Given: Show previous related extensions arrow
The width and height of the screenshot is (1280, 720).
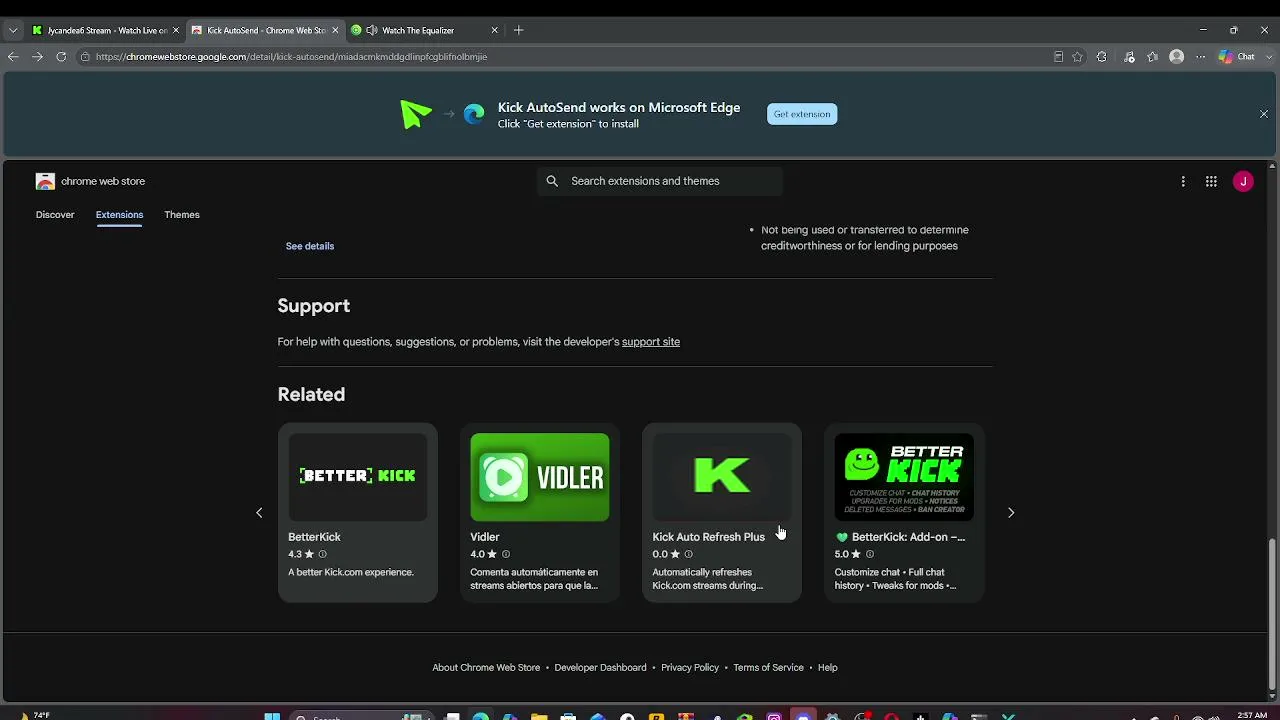Looking at the screenshot, I should [259, 513].
